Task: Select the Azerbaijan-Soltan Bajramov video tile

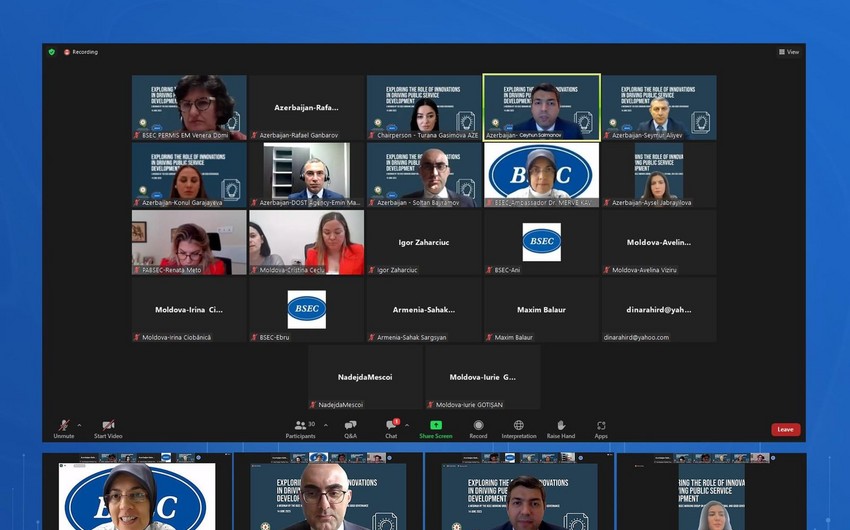Action: 424,174
